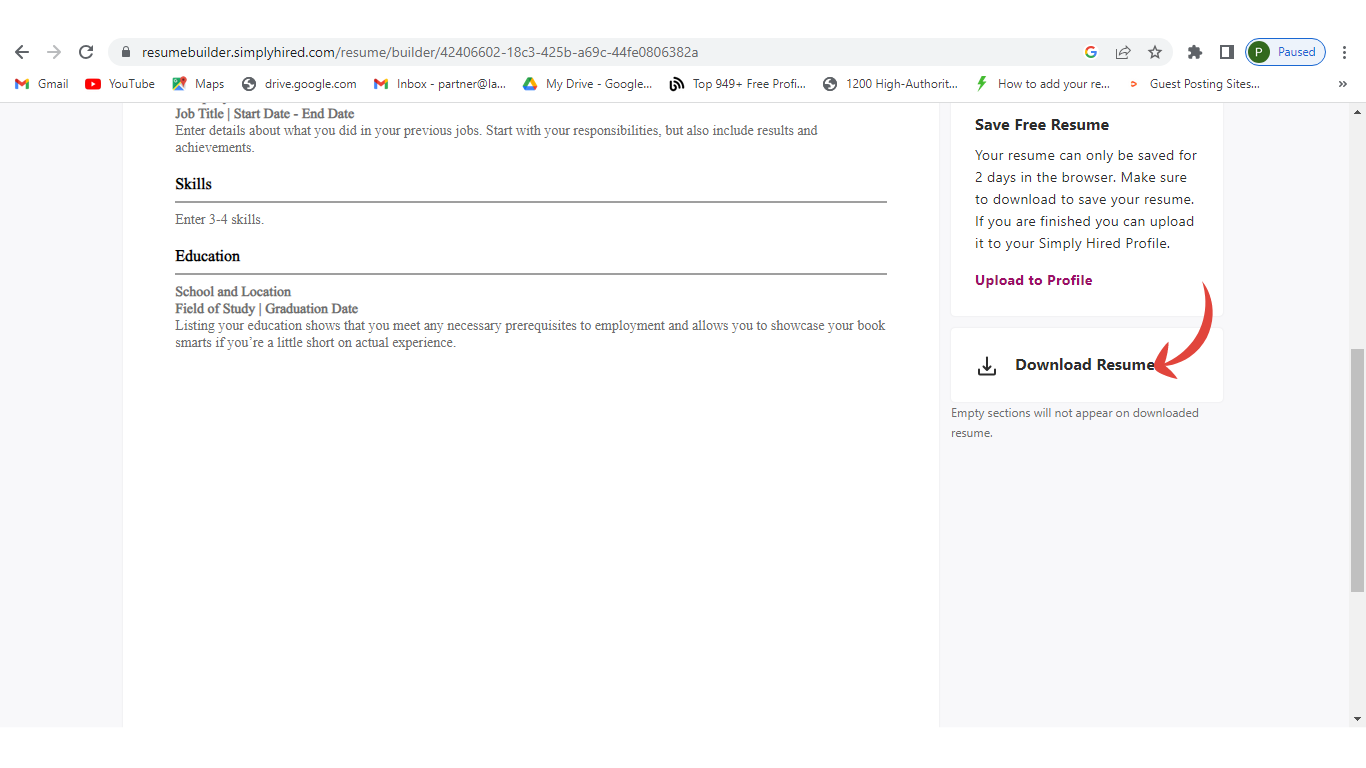Bookmark page with star icon
1366x768 pixels.
click(1155, 52)
